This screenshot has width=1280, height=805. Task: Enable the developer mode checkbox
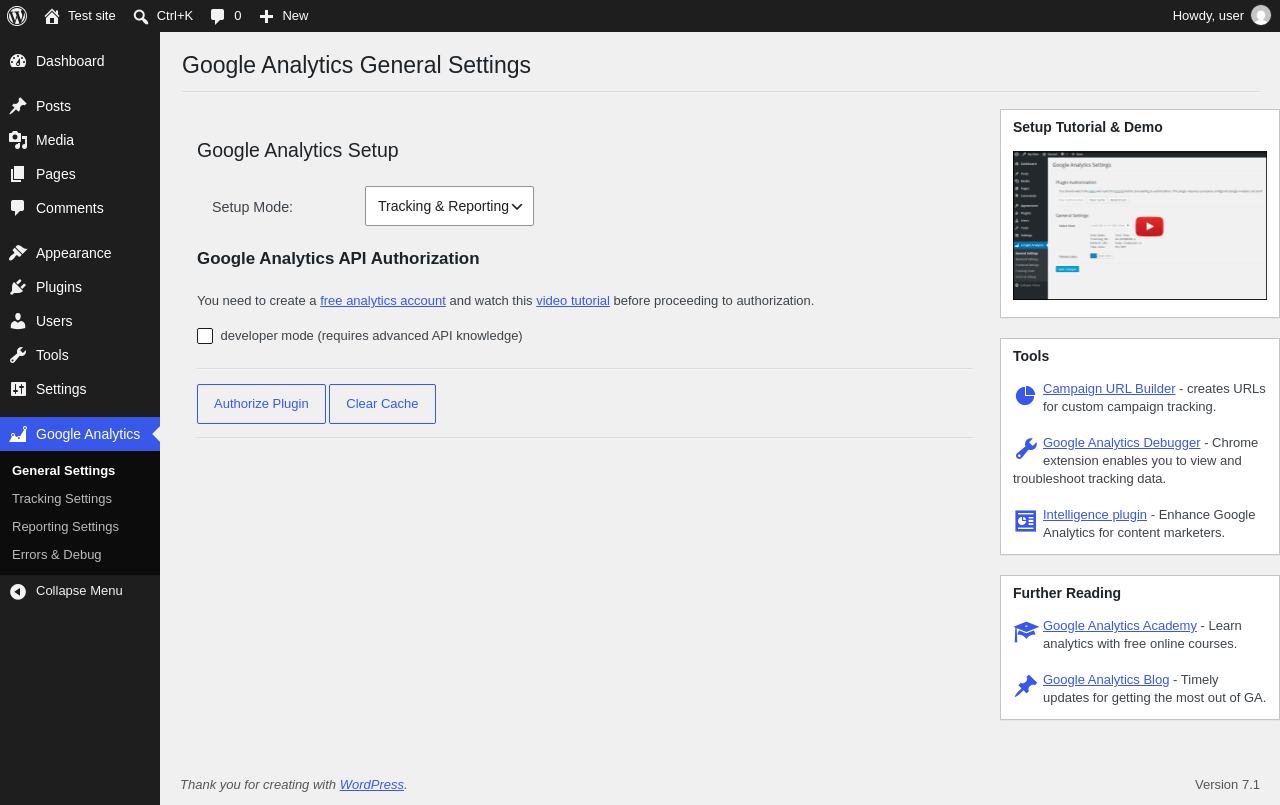coord(205,336)
